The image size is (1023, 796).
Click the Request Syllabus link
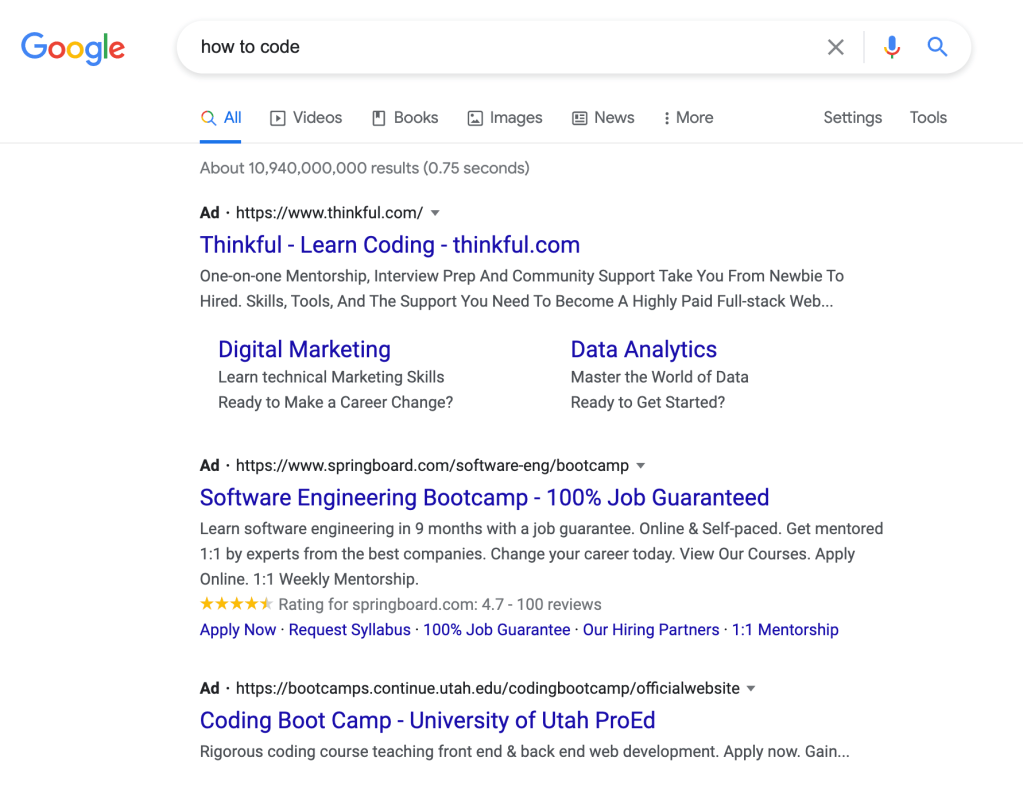pos(349,630)
